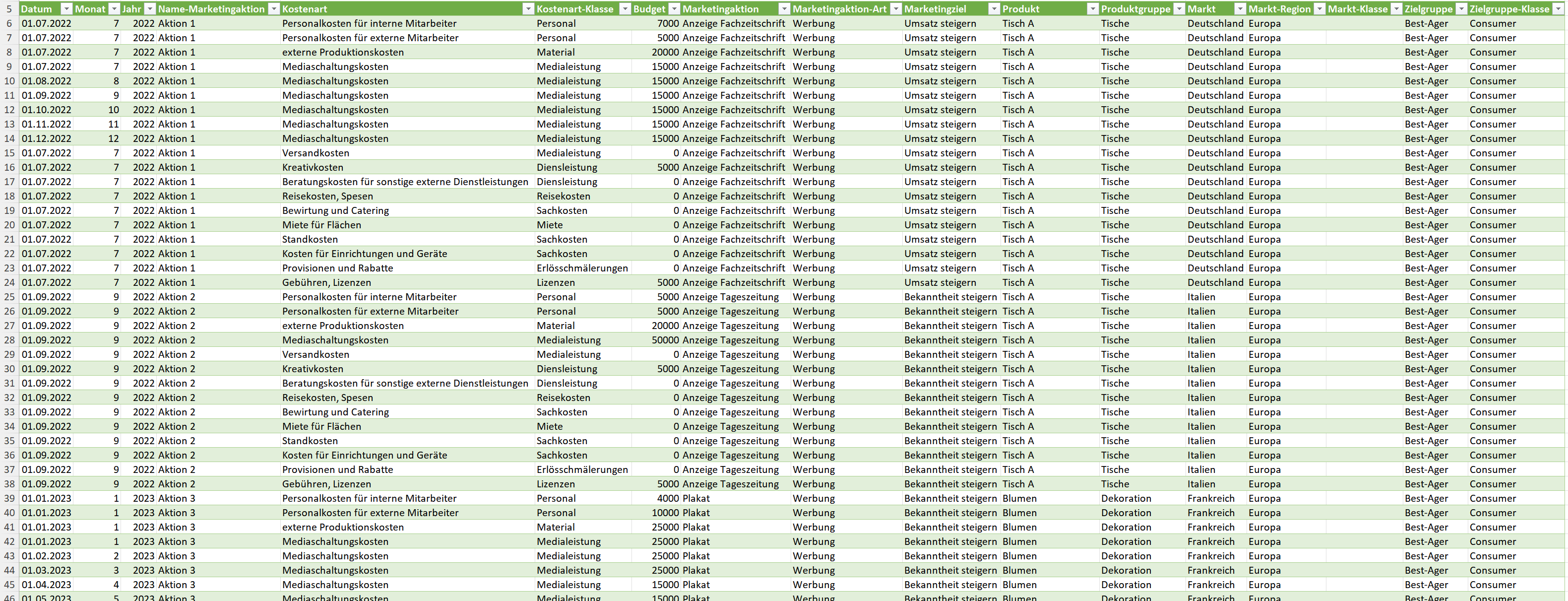The image size is (1568, 601).
Task: Open the Markt-Region filter arrow
Action: pyautogui.click(x=1318, y=9)
